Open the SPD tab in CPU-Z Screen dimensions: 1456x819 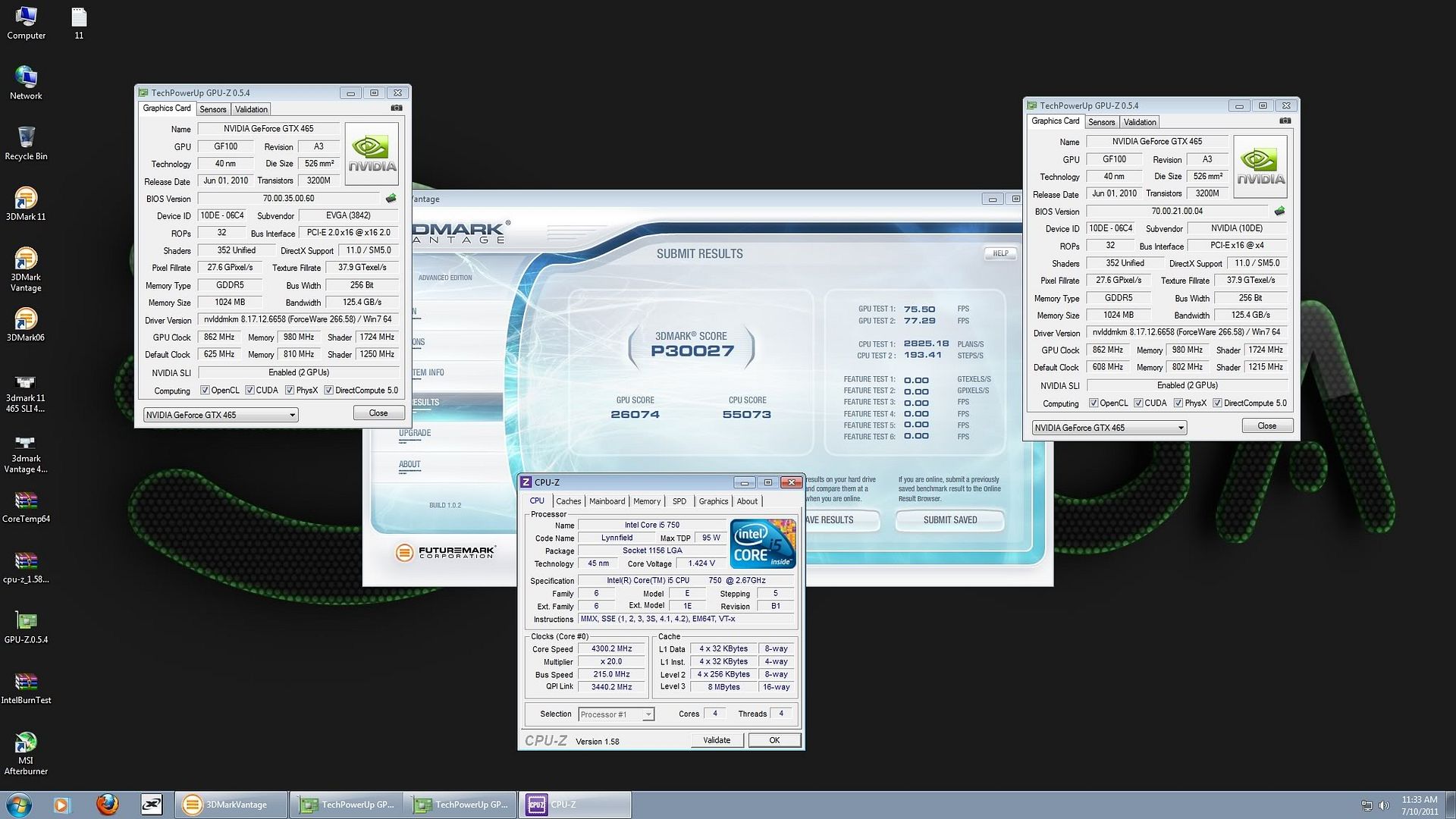click(679, 501)
